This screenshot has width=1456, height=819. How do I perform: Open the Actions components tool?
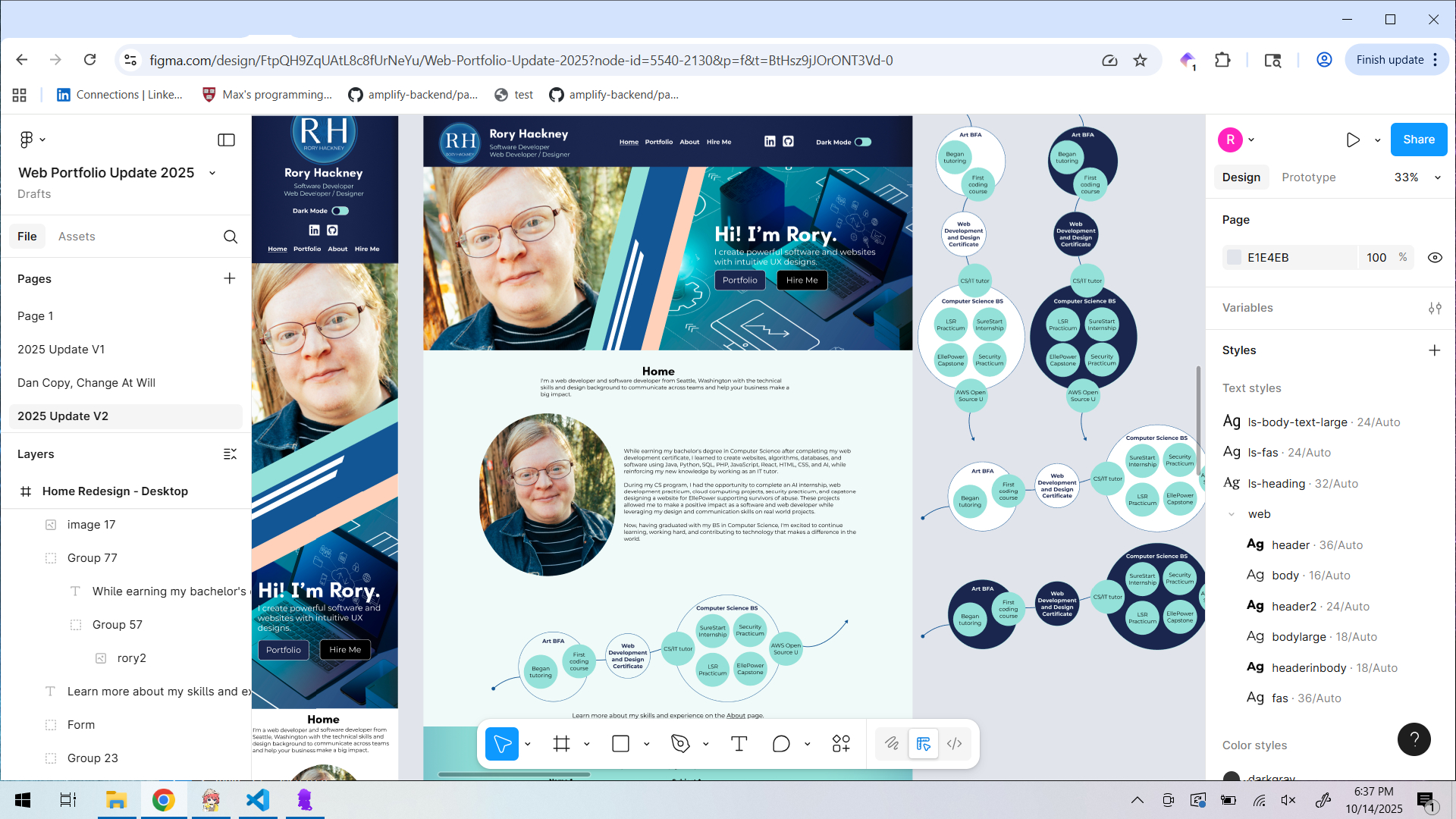click(841, 744)
